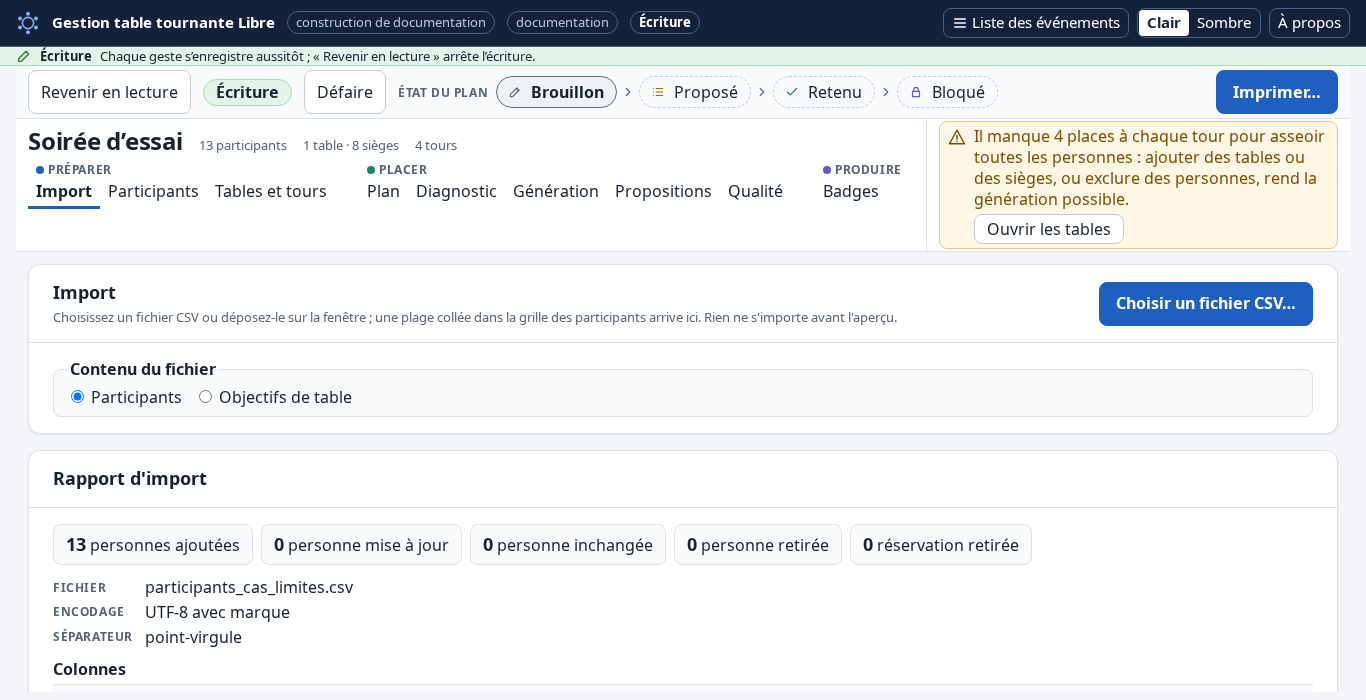Switch to the Participants tab

tap(153, 191)
